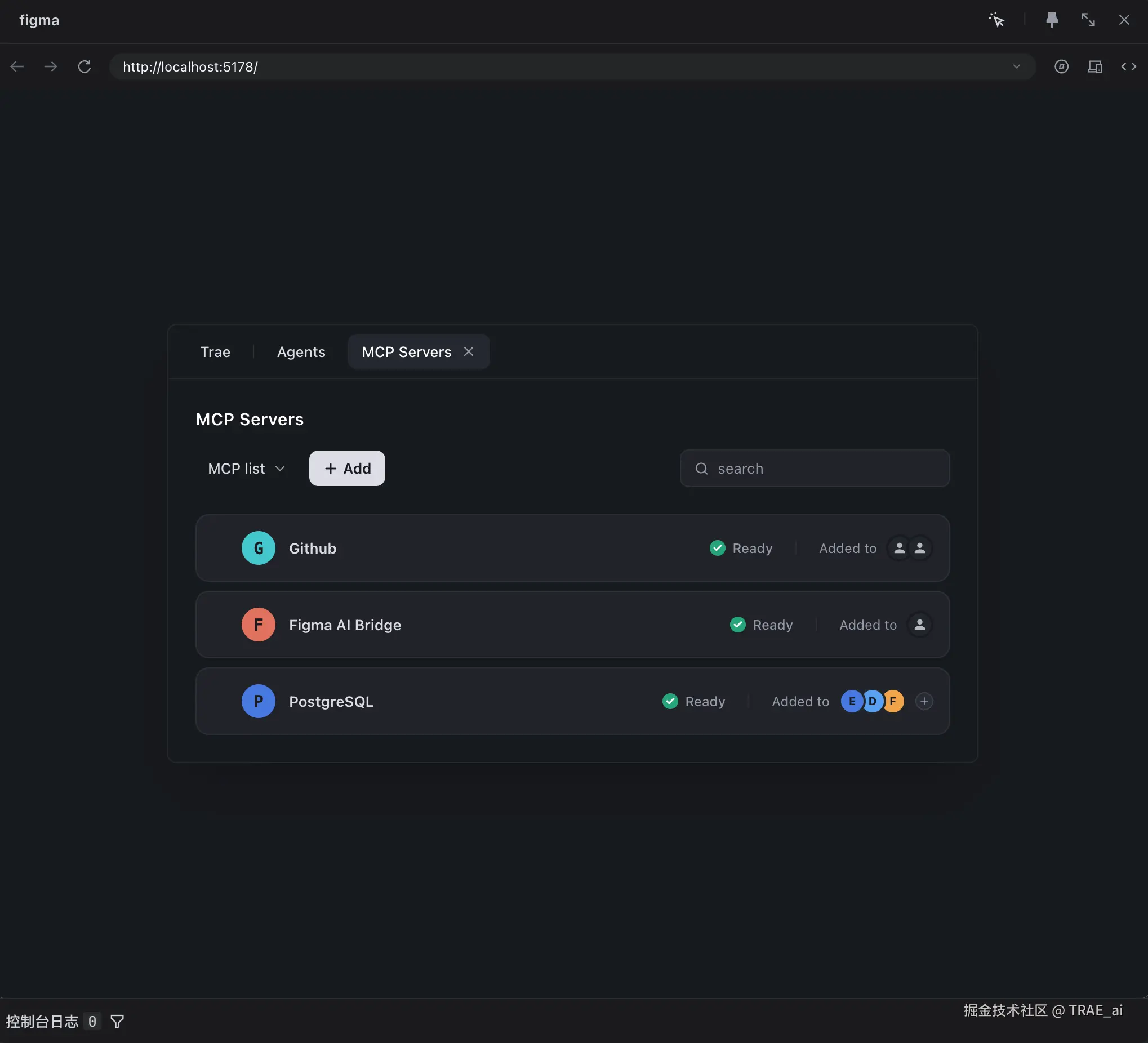Click the browser back arrow

[x=17, y=66]
